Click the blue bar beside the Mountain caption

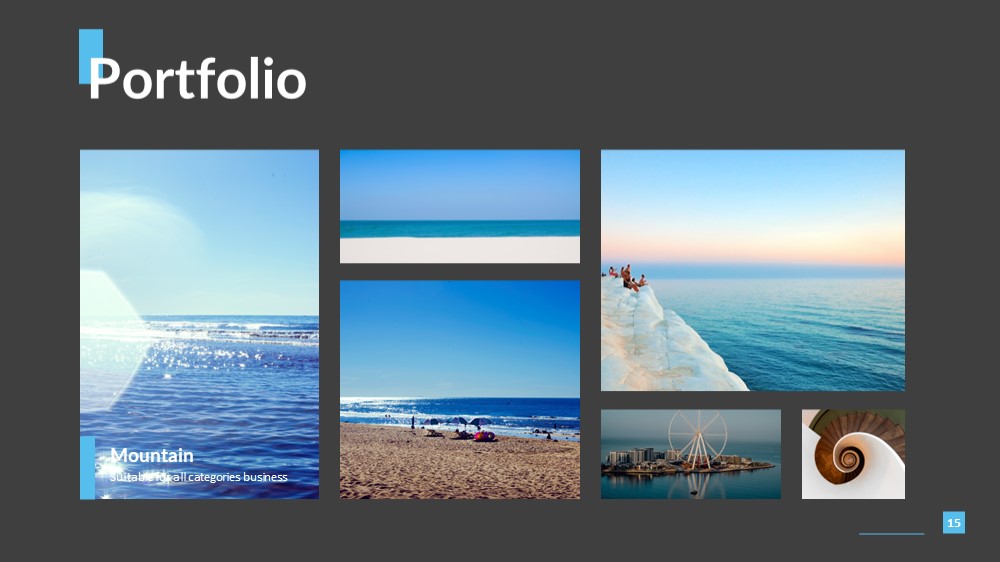click(87, 468)
